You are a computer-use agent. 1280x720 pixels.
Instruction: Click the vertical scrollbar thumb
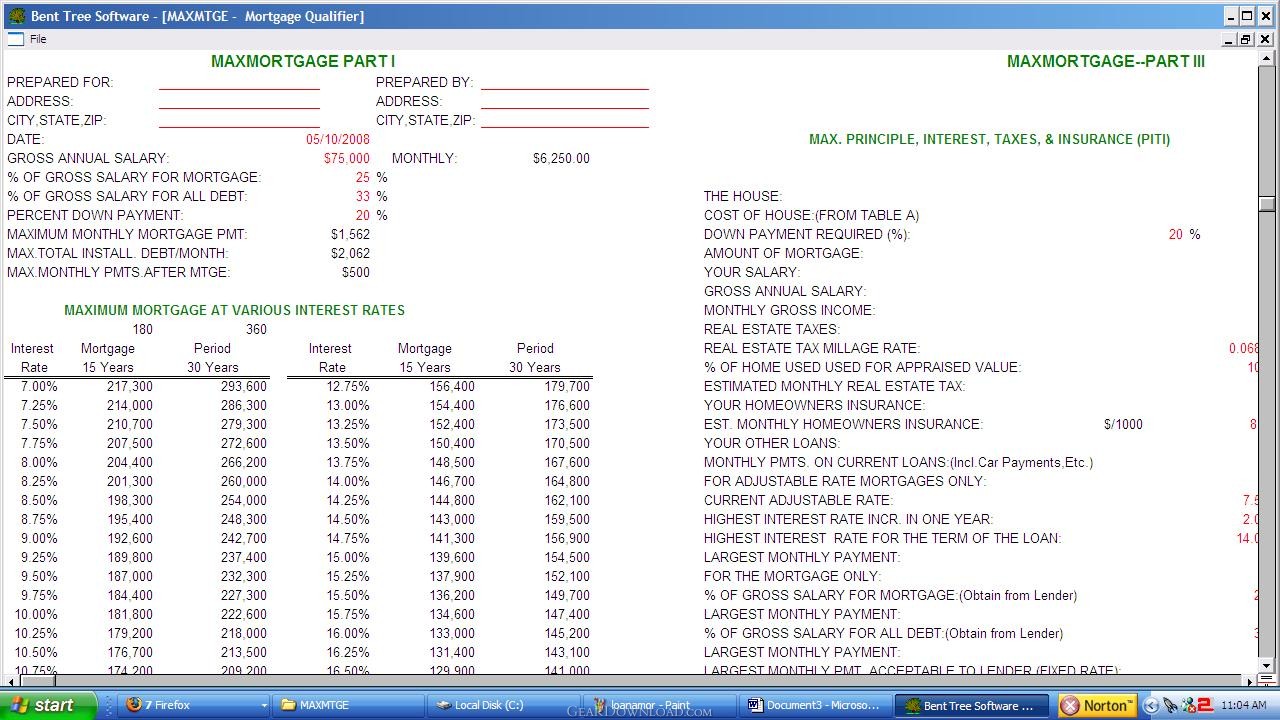(x=1266, y=204)
